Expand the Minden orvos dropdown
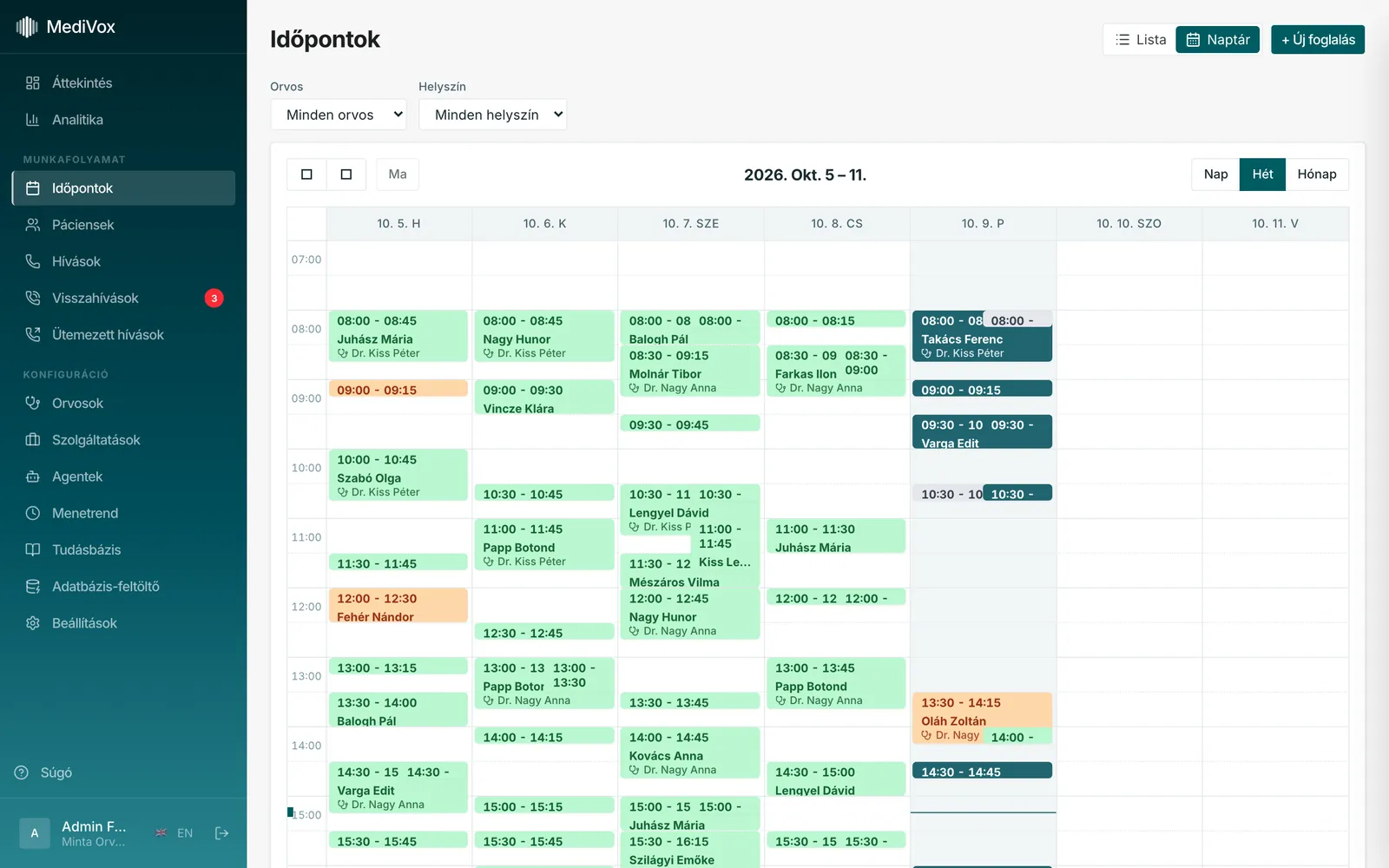The height and width of the screenshot is (868, 1389). tap(339, 115)
